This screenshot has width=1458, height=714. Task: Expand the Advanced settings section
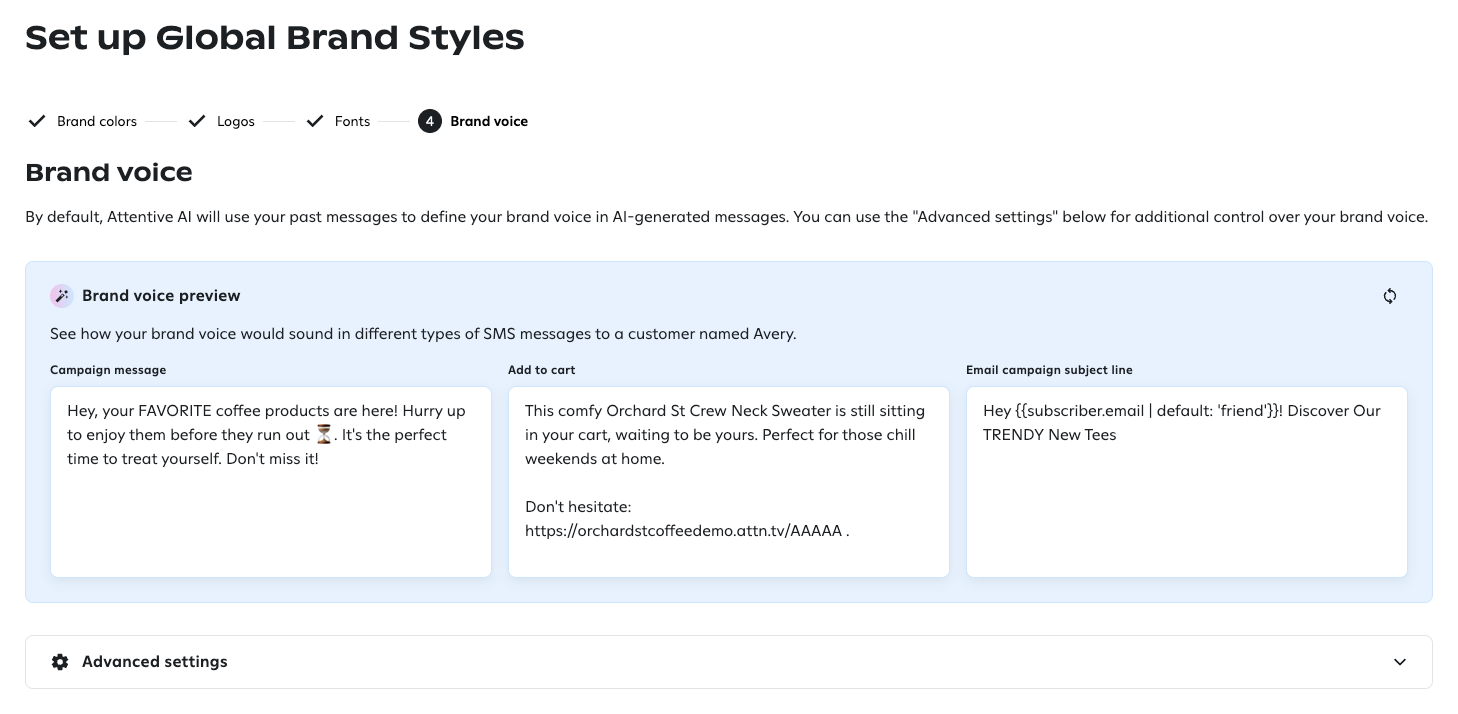pos(729,661)
